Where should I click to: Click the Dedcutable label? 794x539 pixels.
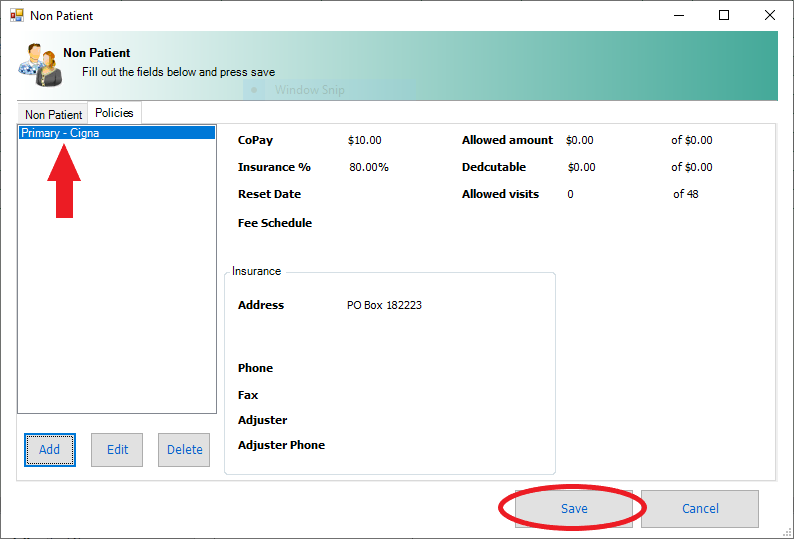(x=494, y=167)
